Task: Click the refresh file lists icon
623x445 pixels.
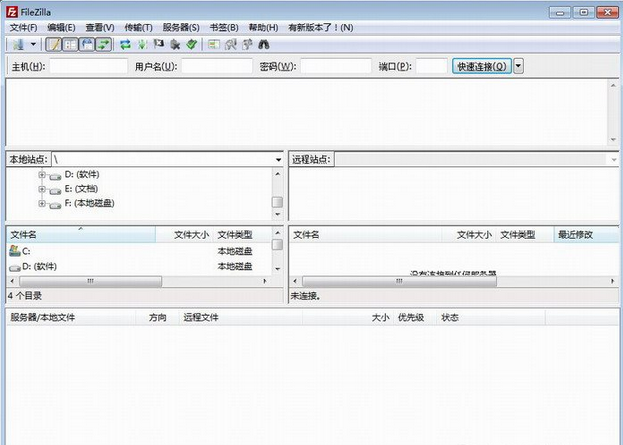Action: 126,44
